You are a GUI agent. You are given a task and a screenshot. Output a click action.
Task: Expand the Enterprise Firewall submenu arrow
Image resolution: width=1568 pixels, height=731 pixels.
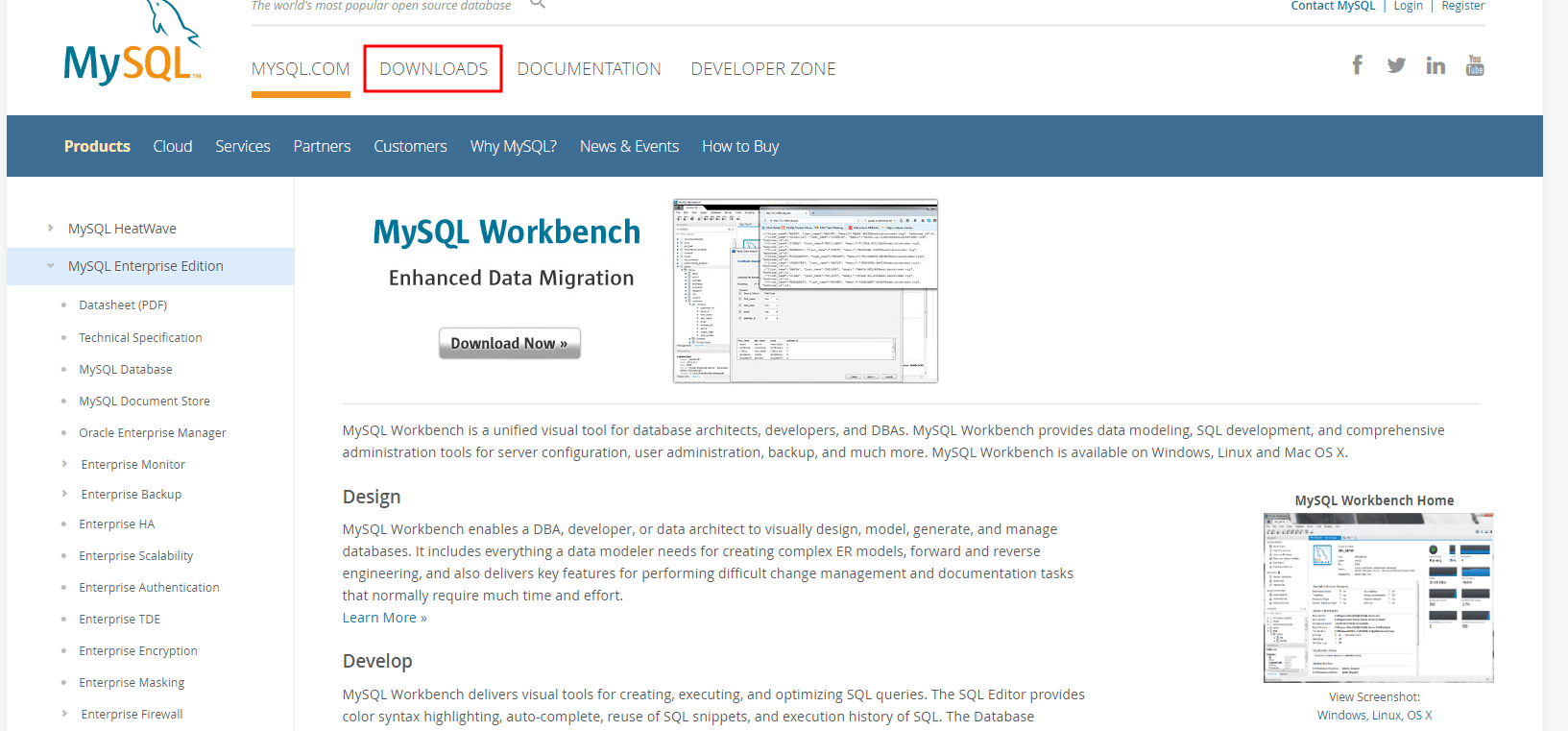click(x=64, y=714)
